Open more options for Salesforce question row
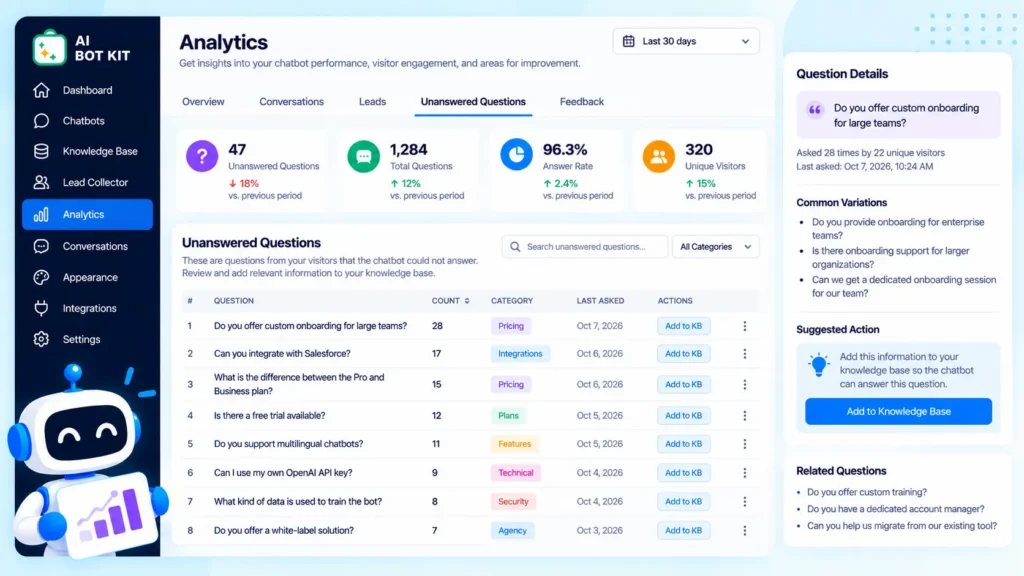The height and width of the screenshot is (576, 1024). (744, 354)
